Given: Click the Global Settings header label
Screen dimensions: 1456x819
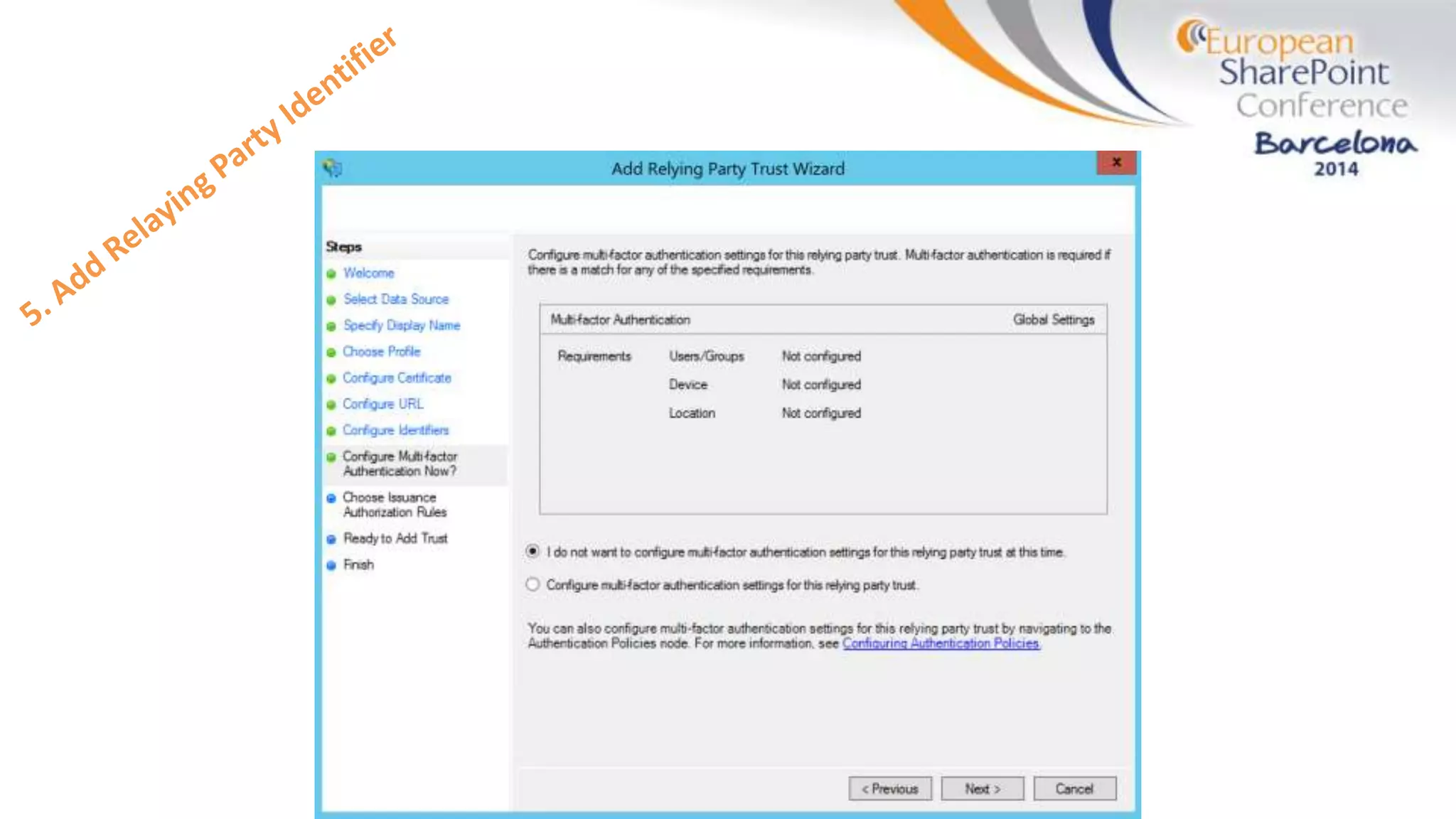Looking at the screenshot, I should pyautogui.click(x=1053, y=320).
